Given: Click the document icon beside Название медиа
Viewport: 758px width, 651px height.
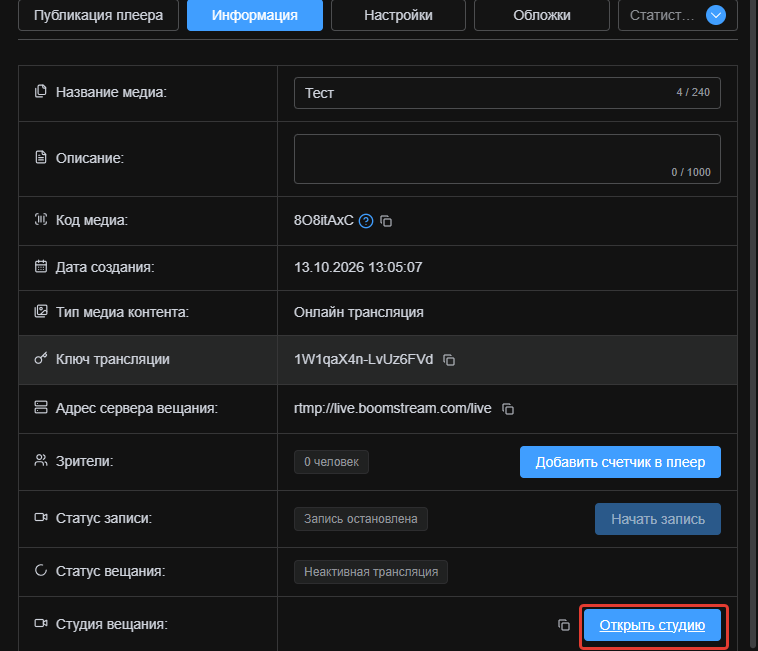Looking at the screenshot, I should coord(41,91).
